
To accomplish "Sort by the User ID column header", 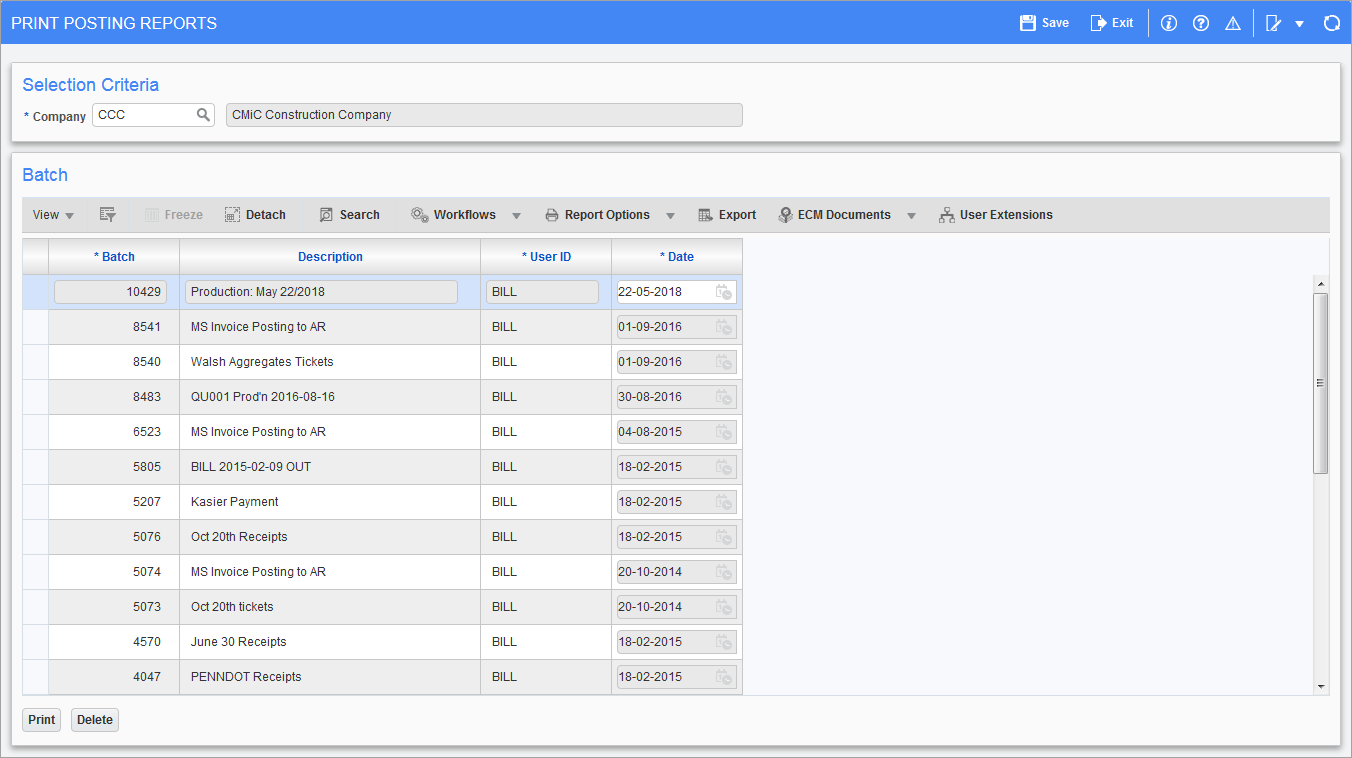I will tap(546, 257).
